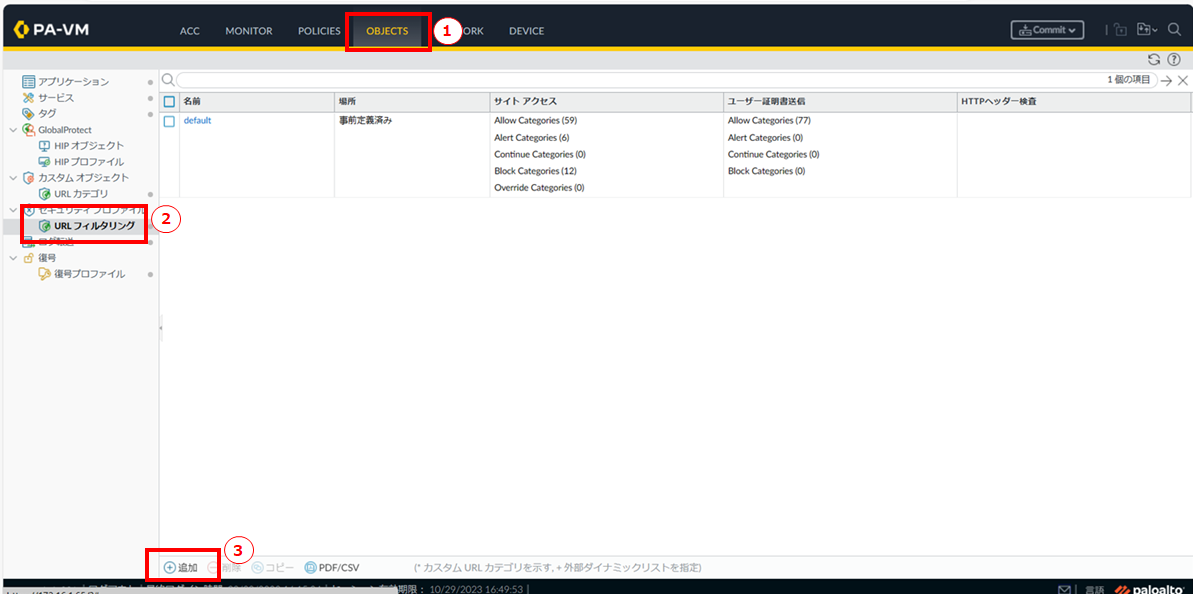Collapse the GlobalProtect tree node
The width and height of the screenshot is (1193, 594).
pyautogui.click(x=13, y=130)
